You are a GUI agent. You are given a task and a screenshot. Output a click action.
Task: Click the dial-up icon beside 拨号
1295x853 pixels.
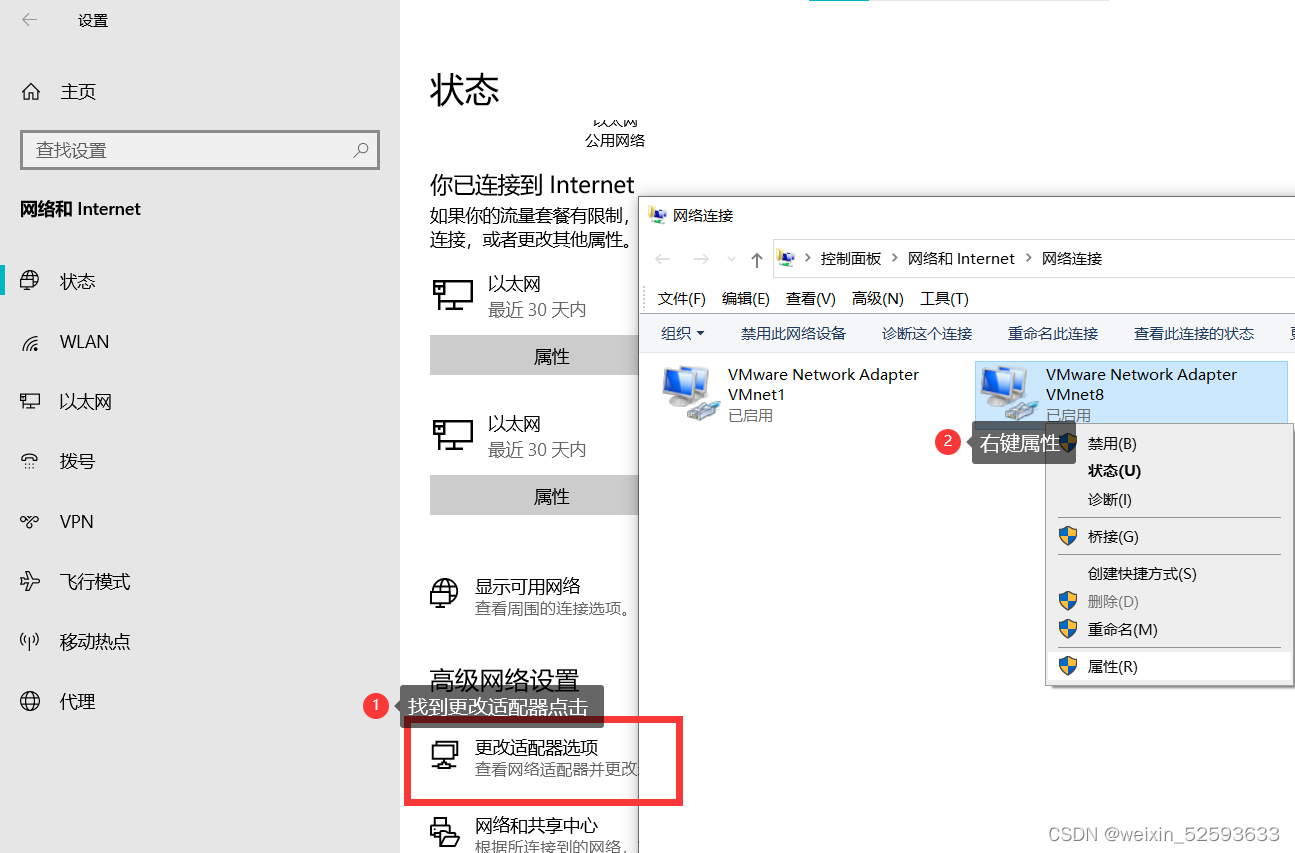coord(30,462)
